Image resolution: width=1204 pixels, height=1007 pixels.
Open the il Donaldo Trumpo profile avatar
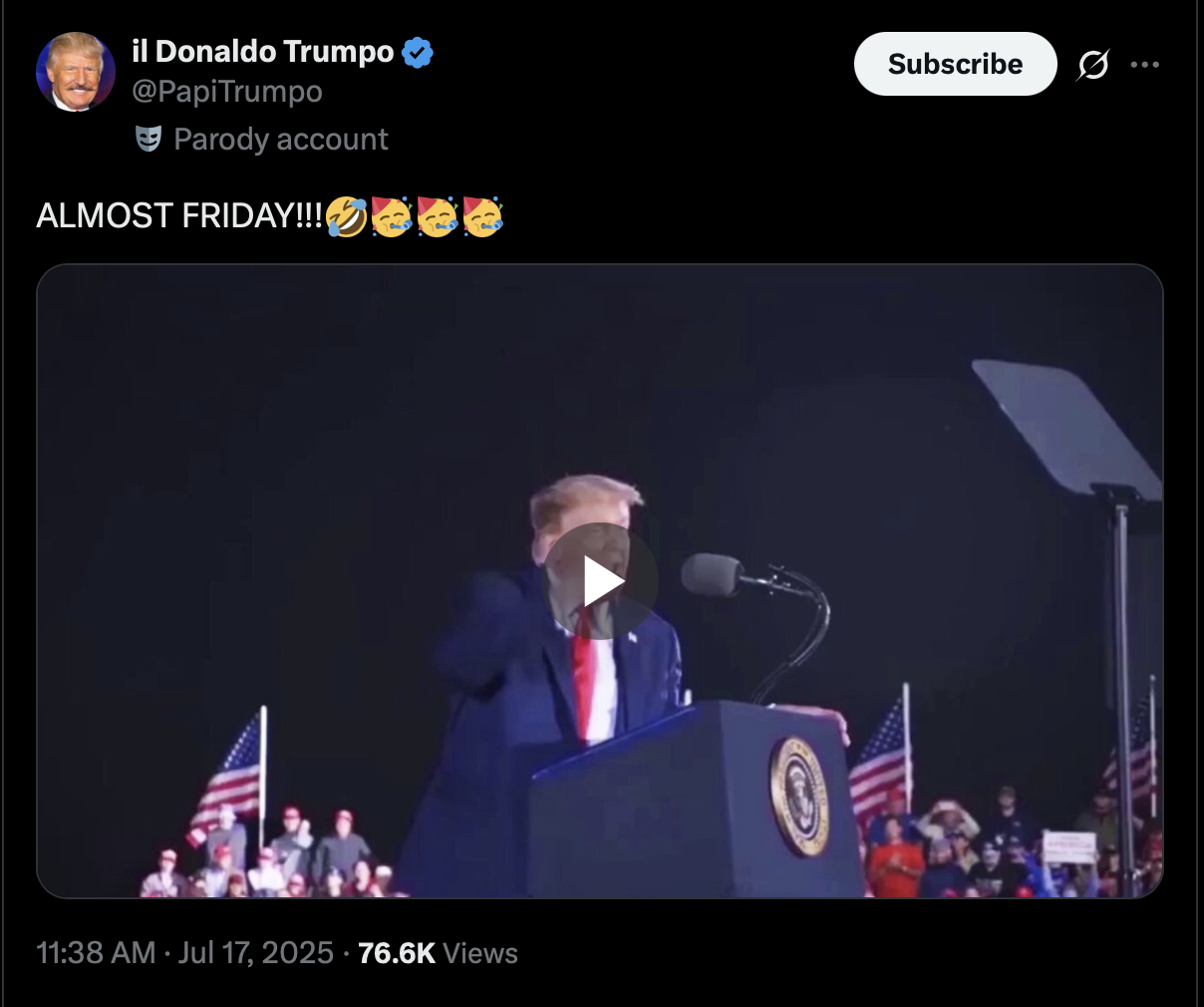pos(76,72)
